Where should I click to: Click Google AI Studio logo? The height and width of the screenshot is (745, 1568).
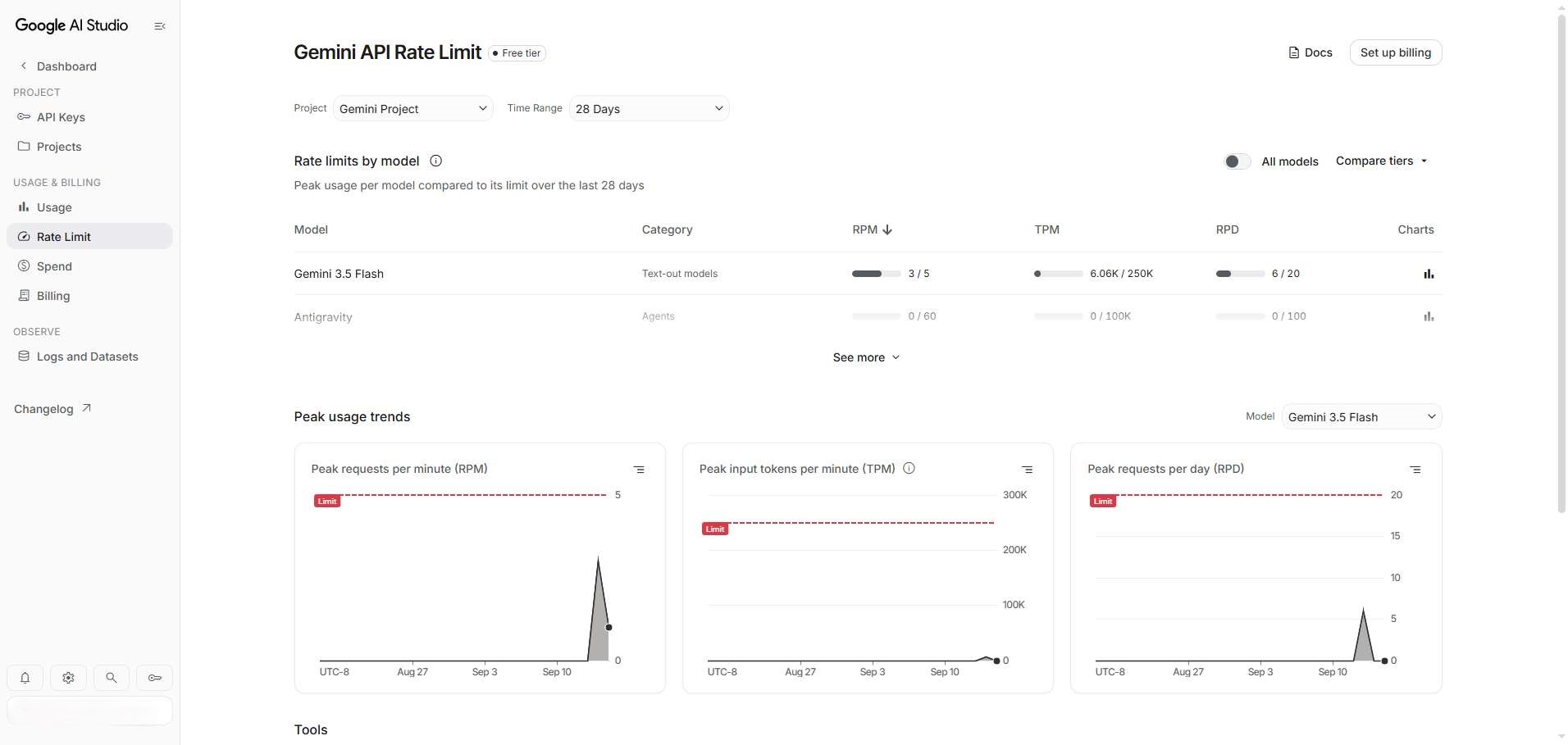pyautogui.click(x=71, y=25)
